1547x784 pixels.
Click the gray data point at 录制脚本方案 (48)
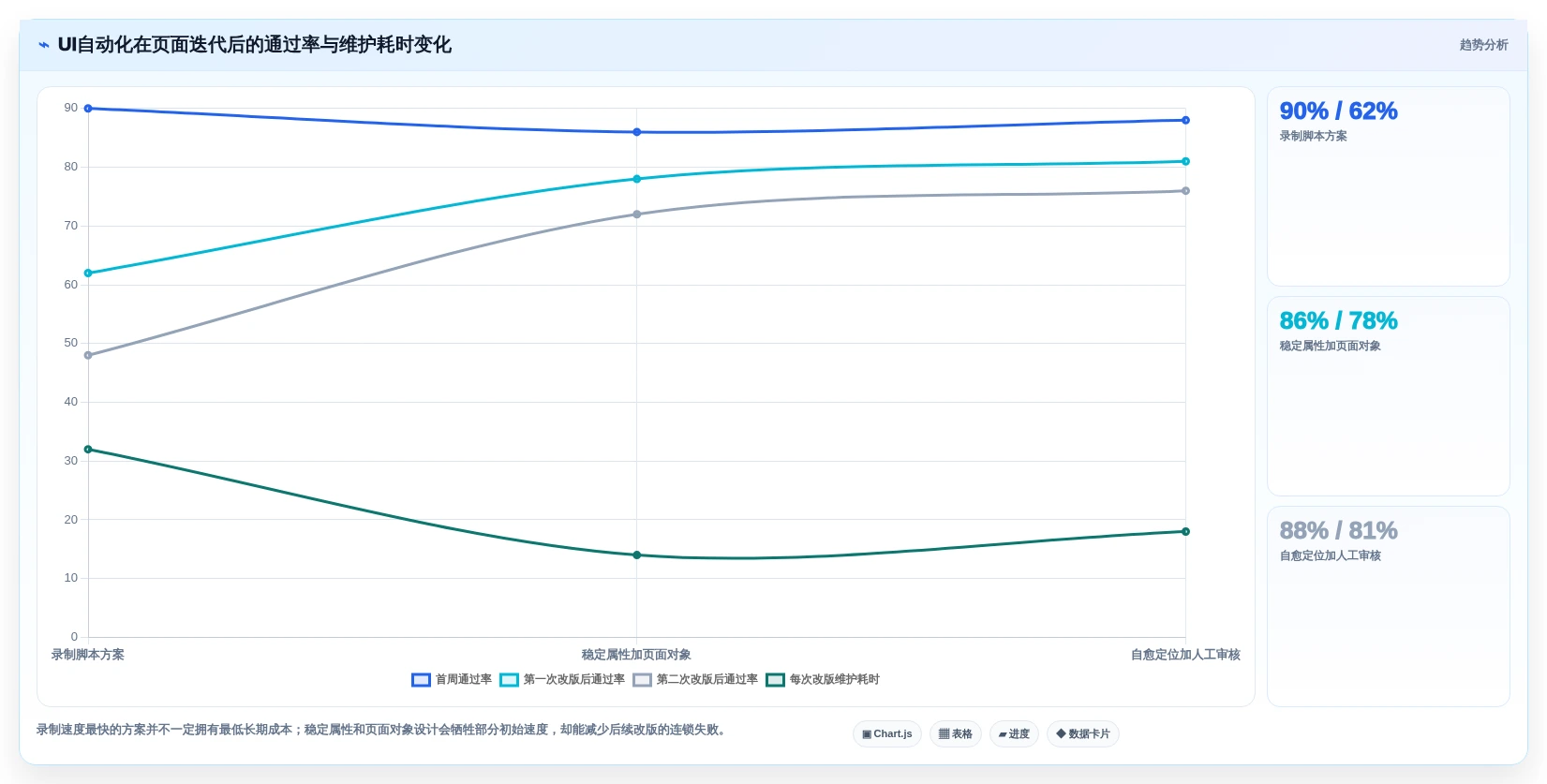88,355
